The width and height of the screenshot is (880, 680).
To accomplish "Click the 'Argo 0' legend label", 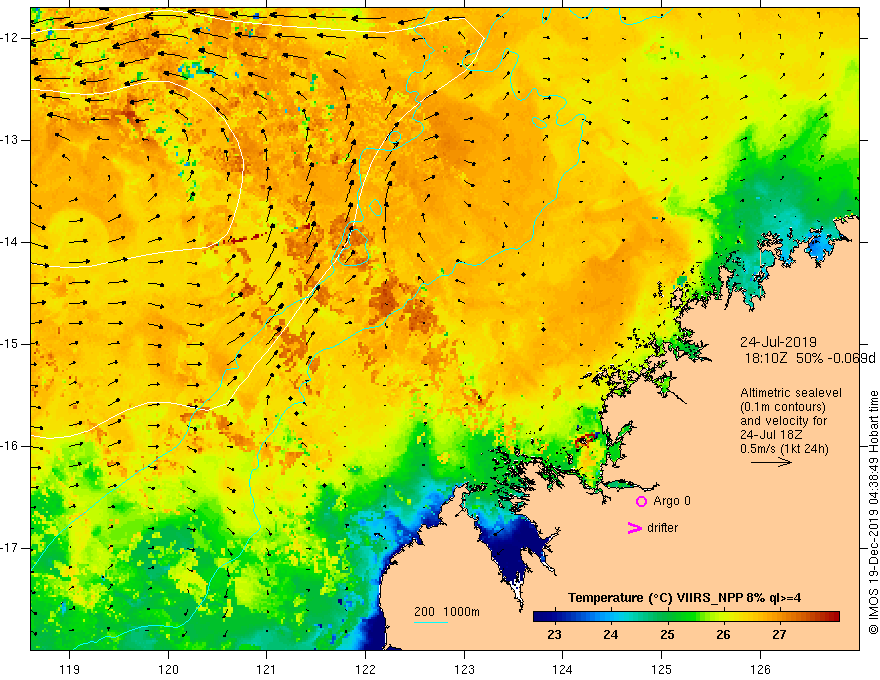I will coord(672,501).
